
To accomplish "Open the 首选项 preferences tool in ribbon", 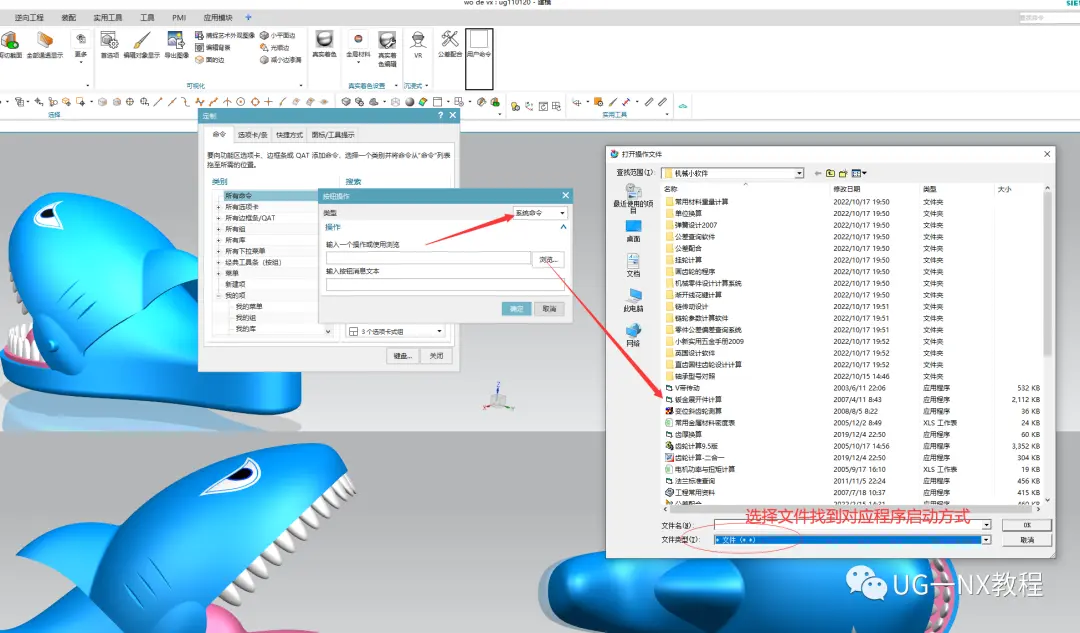I will pyautogui.click(x=110, y=44).
